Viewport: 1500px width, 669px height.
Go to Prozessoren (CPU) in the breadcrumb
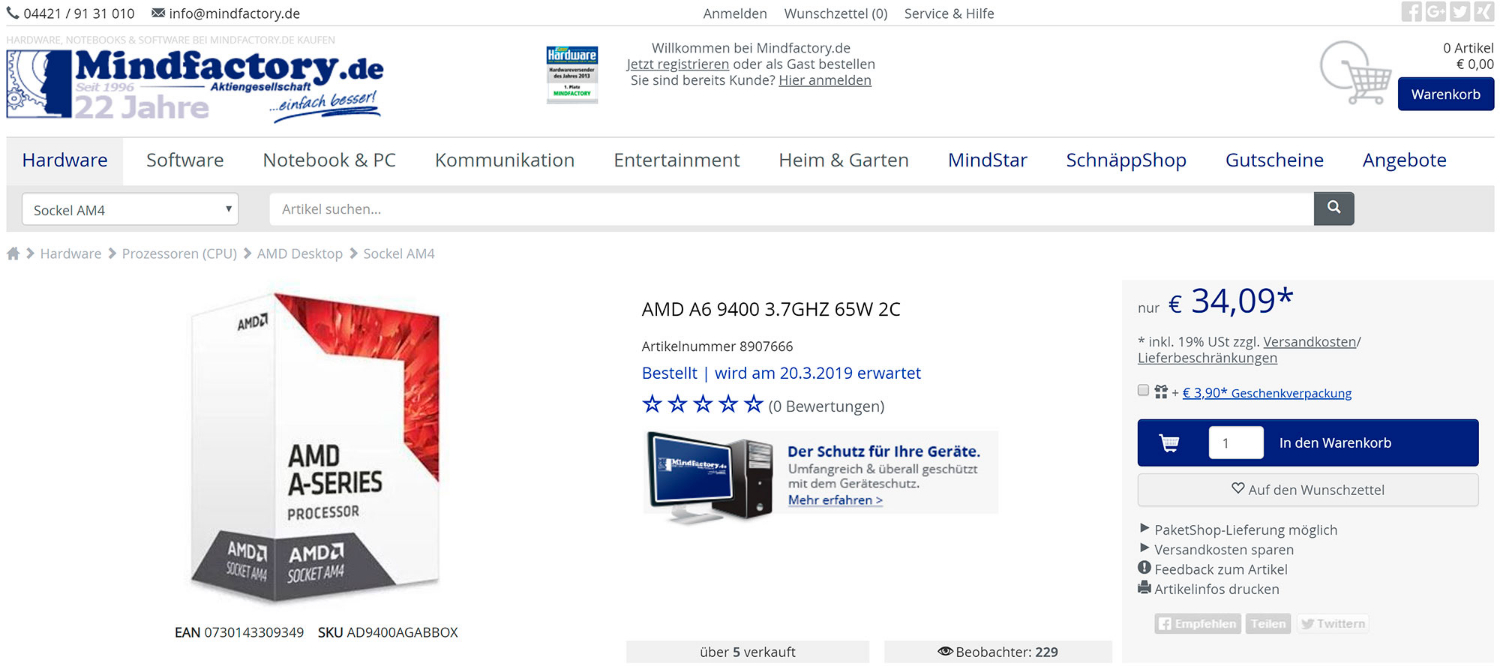click(x=179, y=254)
